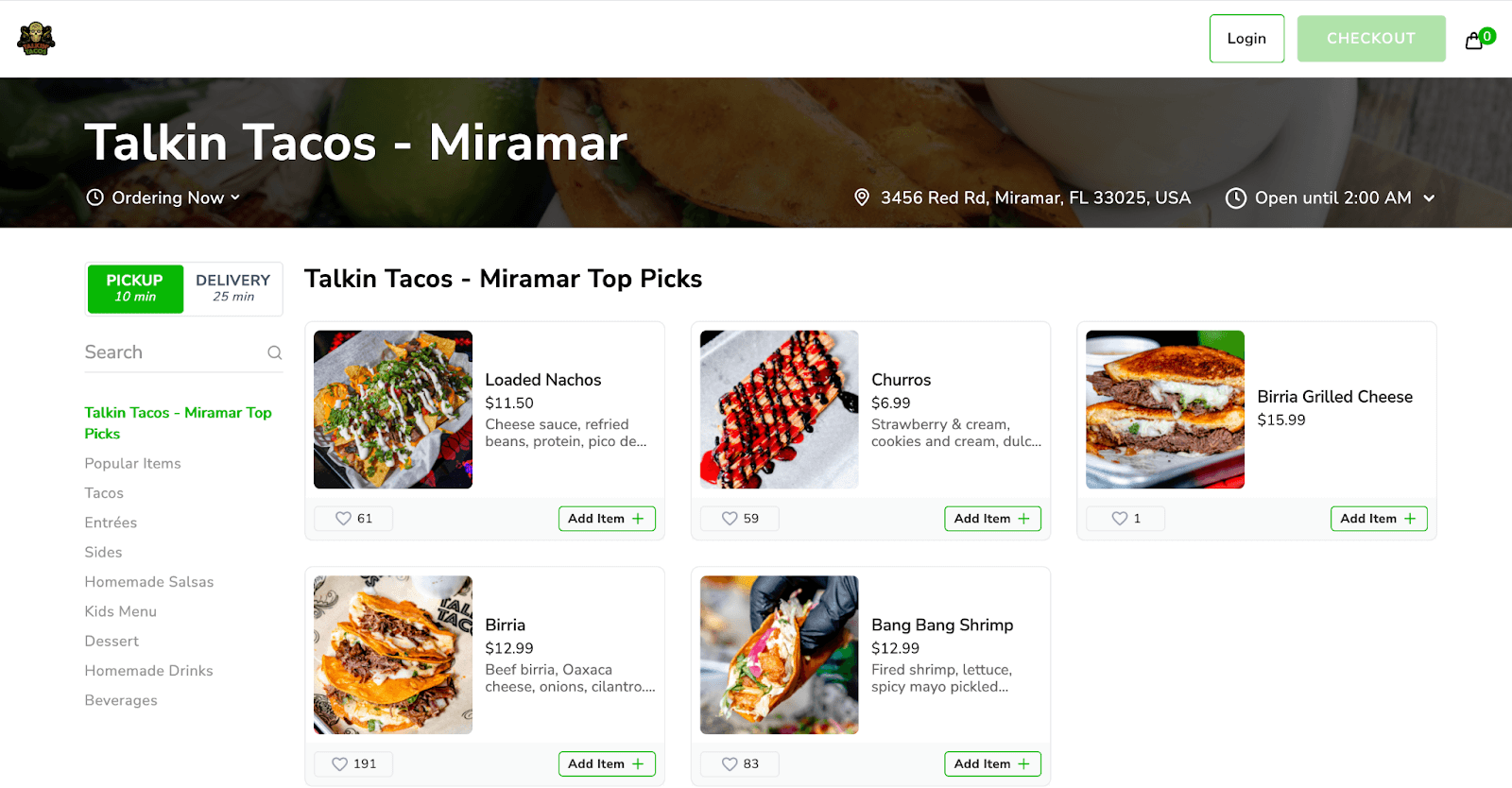Open the shopping bag cart icon
Image resolution: width=1512 pixels, height=788 pixels.
pyautogui.click(x=1473, y=41)
